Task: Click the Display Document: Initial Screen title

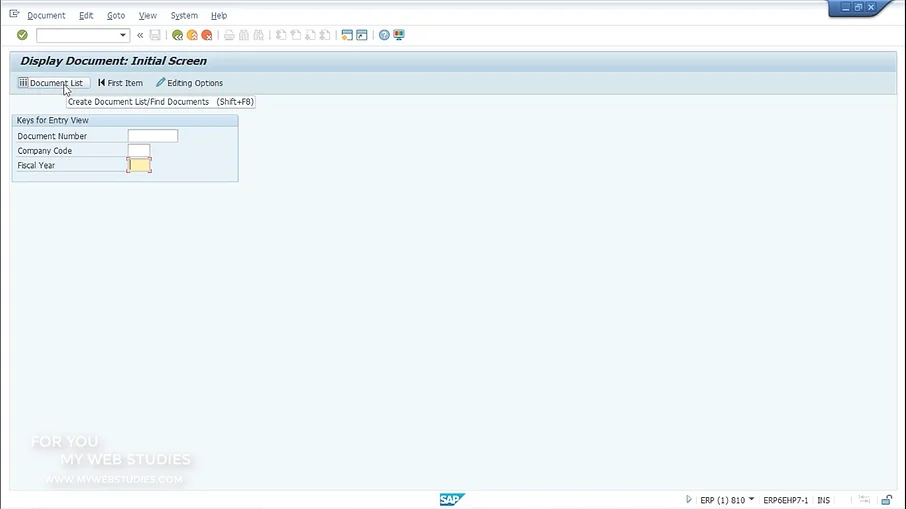Action: point(113,61)
